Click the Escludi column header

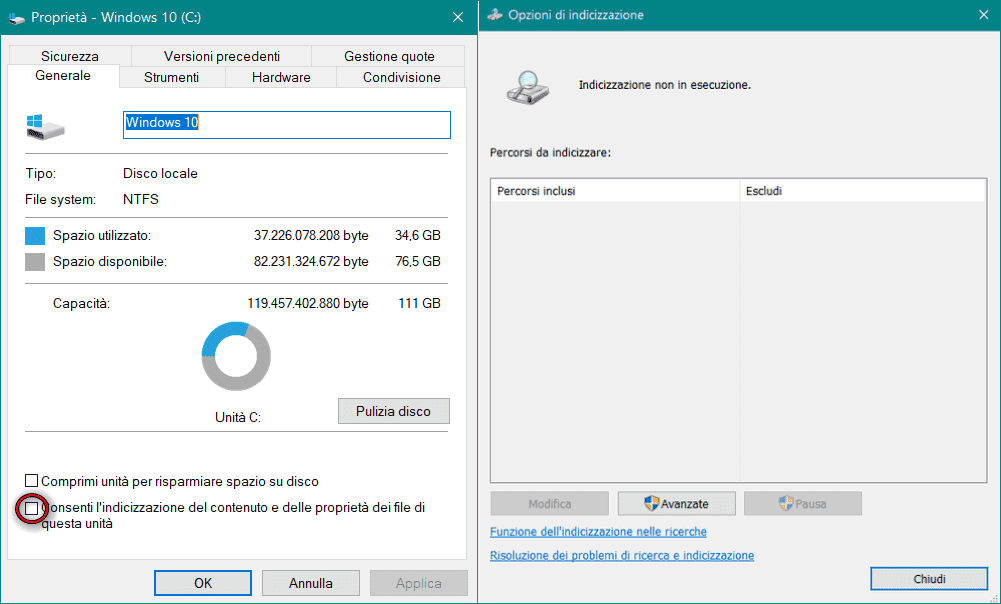coord(863,191)
